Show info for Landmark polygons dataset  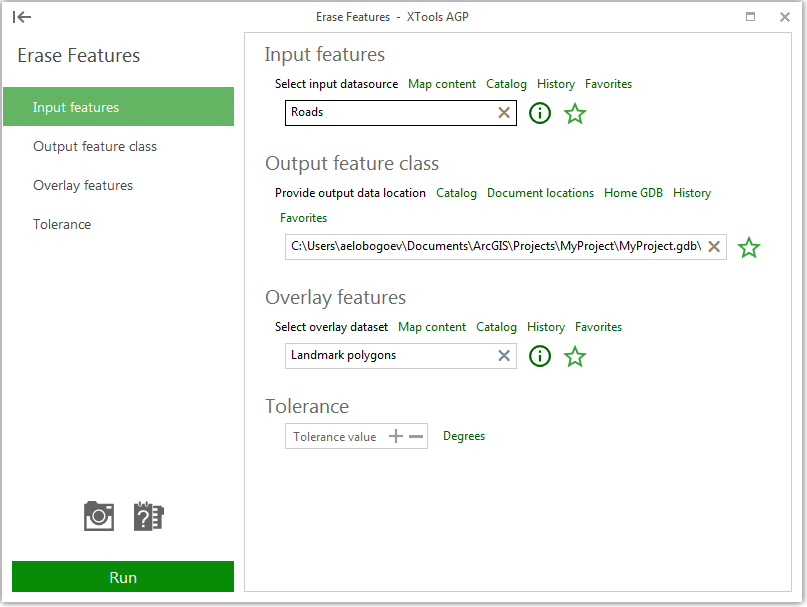[540, 356]
